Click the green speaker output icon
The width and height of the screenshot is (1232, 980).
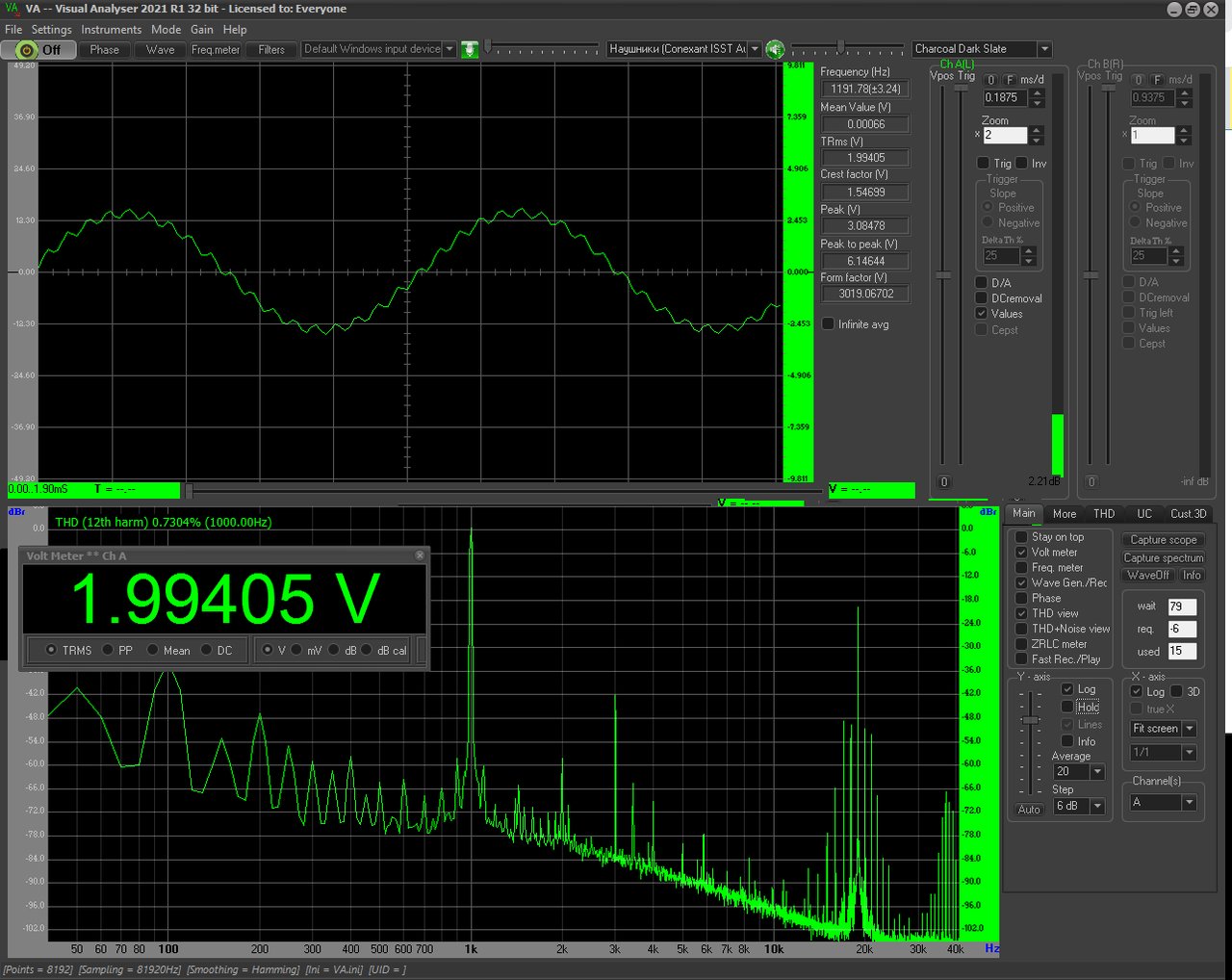coord(775,49)
